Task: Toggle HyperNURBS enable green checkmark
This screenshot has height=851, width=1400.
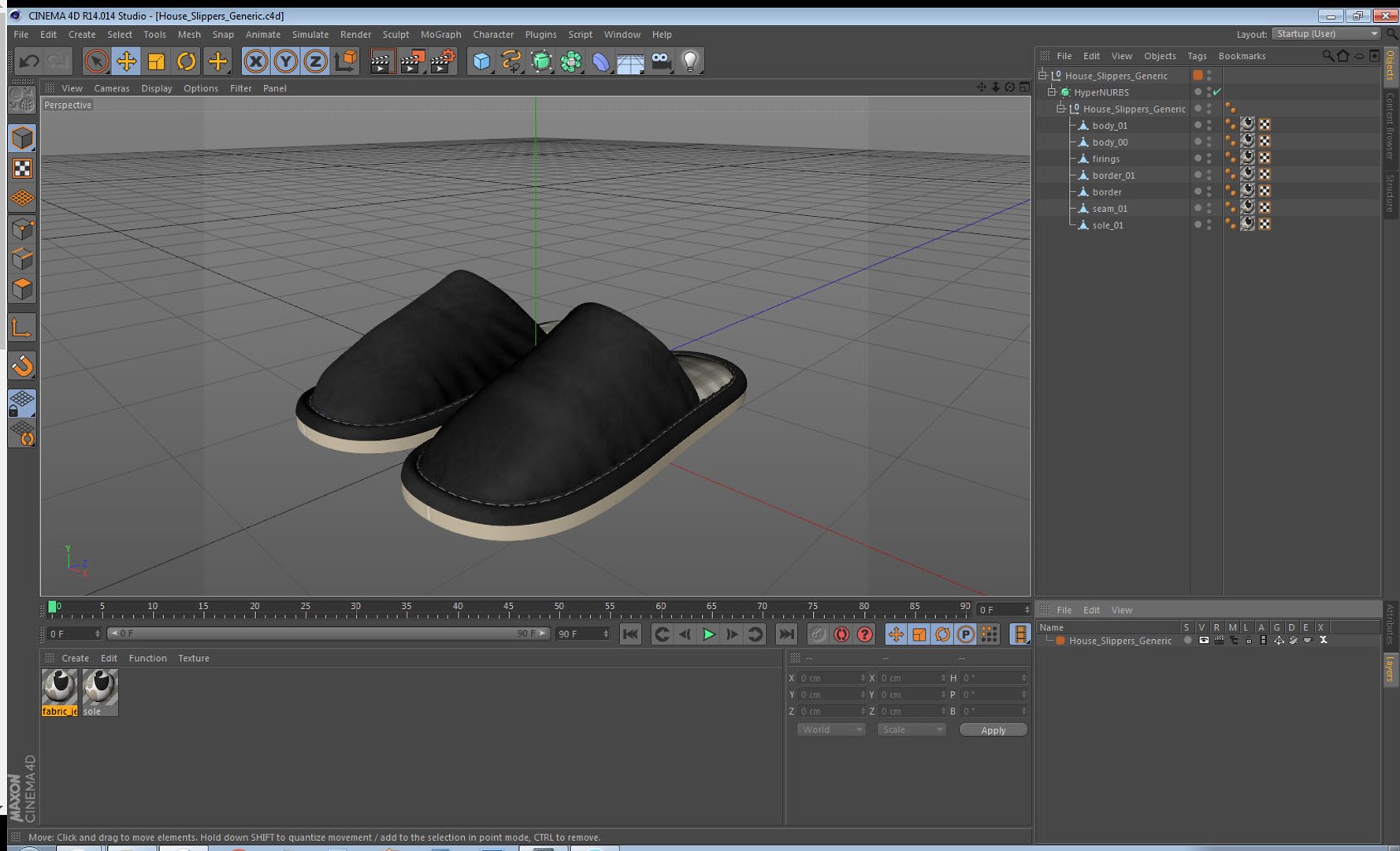Action: click(1217, 92)
